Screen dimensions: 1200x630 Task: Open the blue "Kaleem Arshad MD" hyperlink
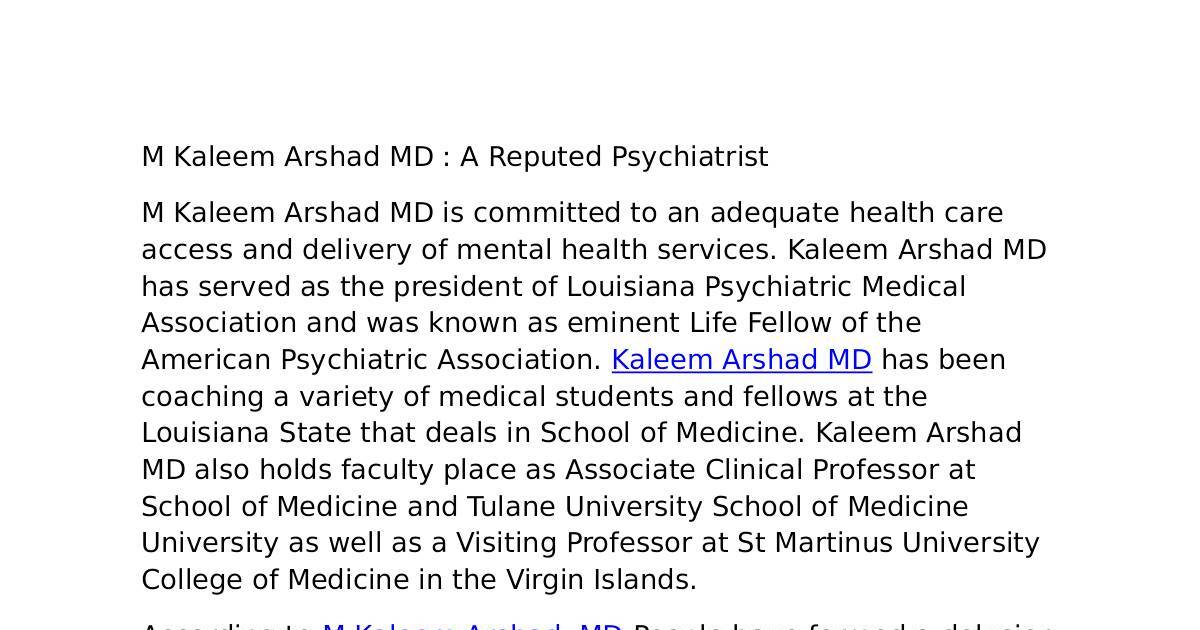[x=741, y=360]
